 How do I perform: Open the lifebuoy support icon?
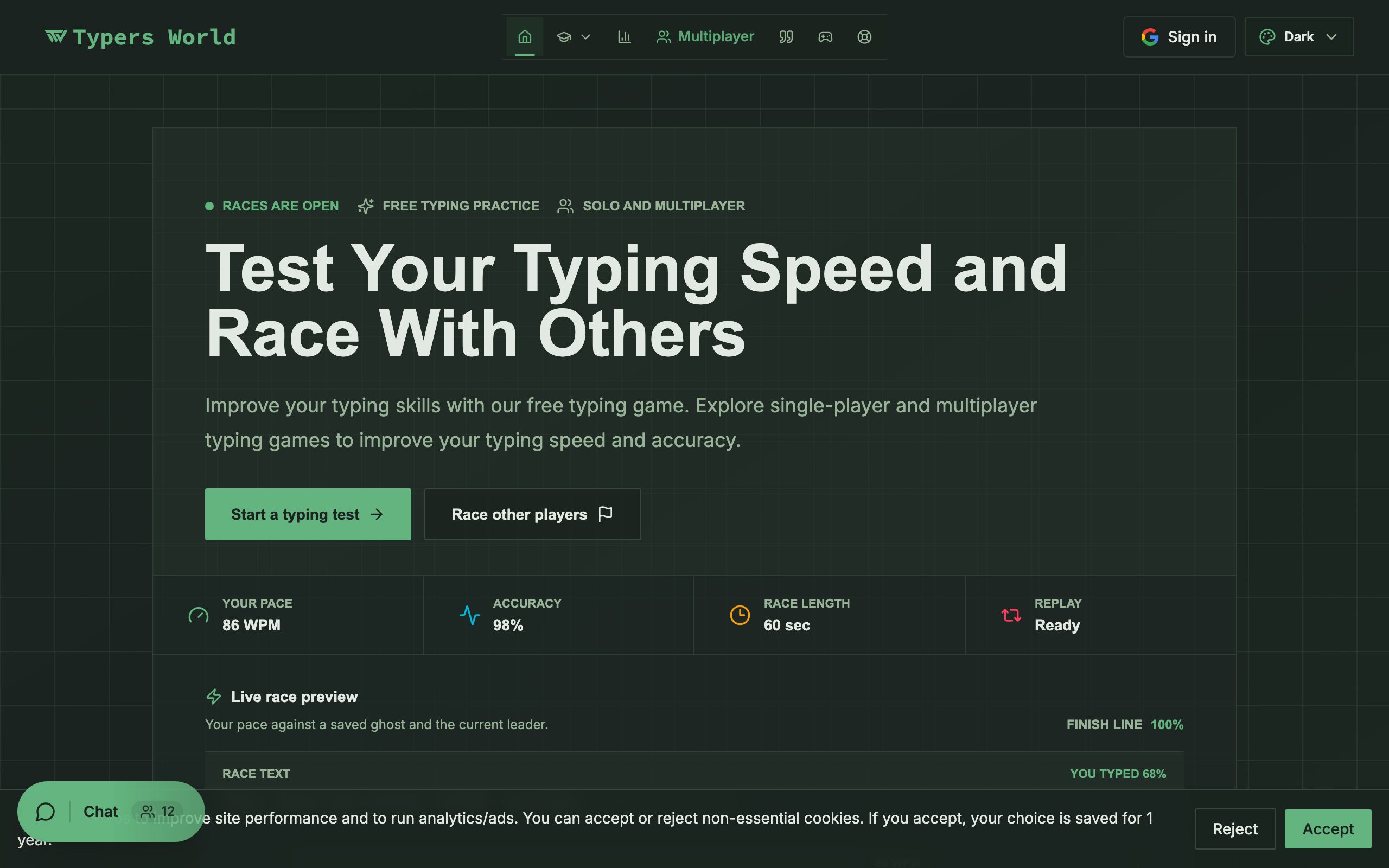864,37
